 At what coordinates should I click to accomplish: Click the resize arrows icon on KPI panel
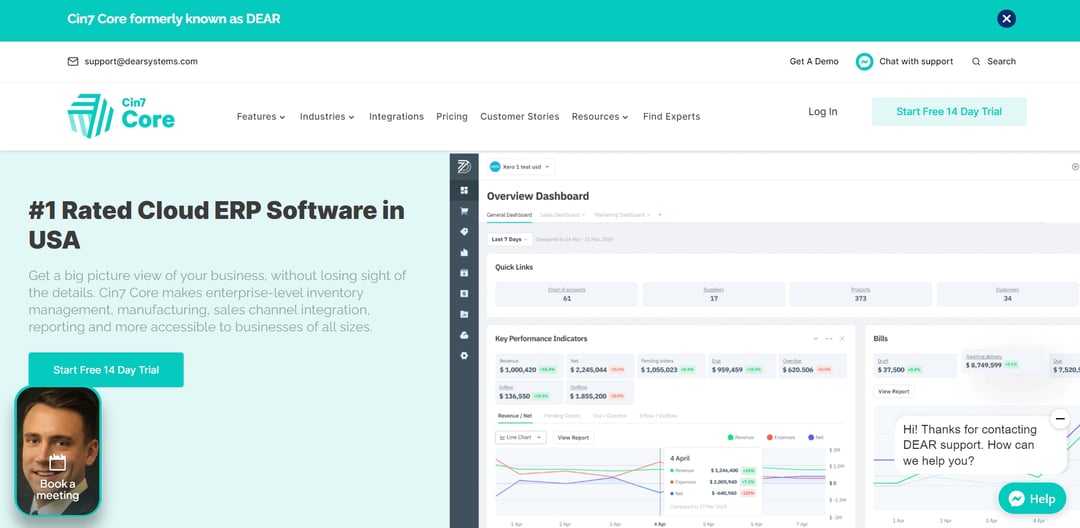(829, 339)
